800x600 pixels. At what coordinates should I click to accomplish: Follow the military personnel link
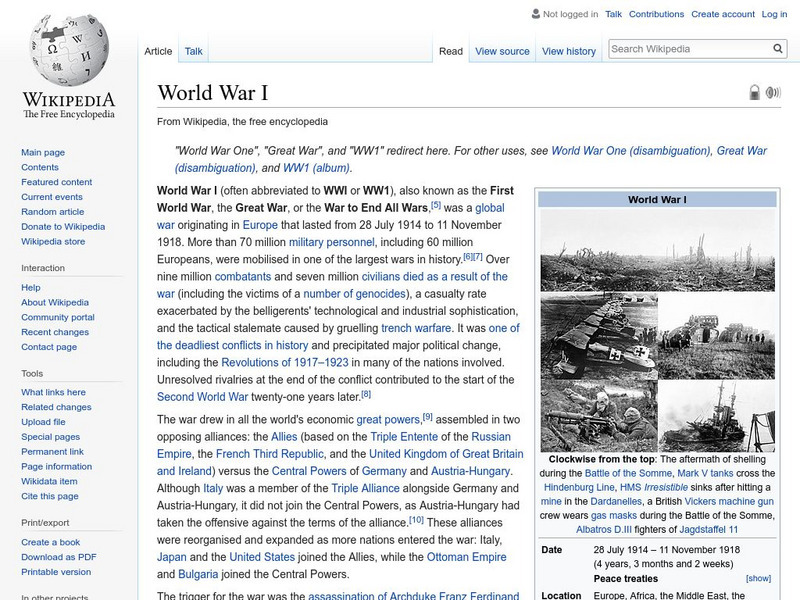[332, 242]
